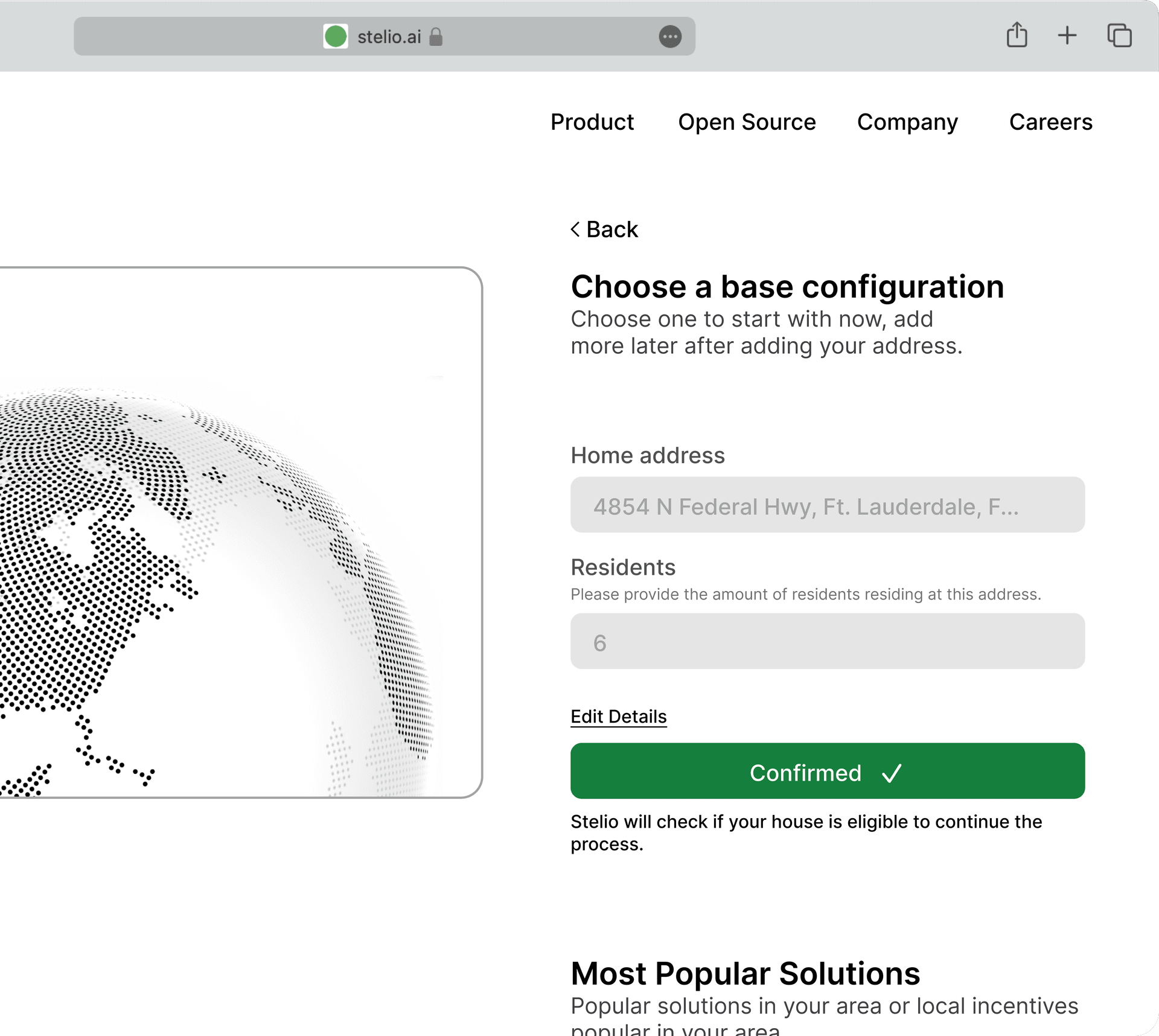
Task: Click the green site favicon
Action: click(x=336, y=36)
